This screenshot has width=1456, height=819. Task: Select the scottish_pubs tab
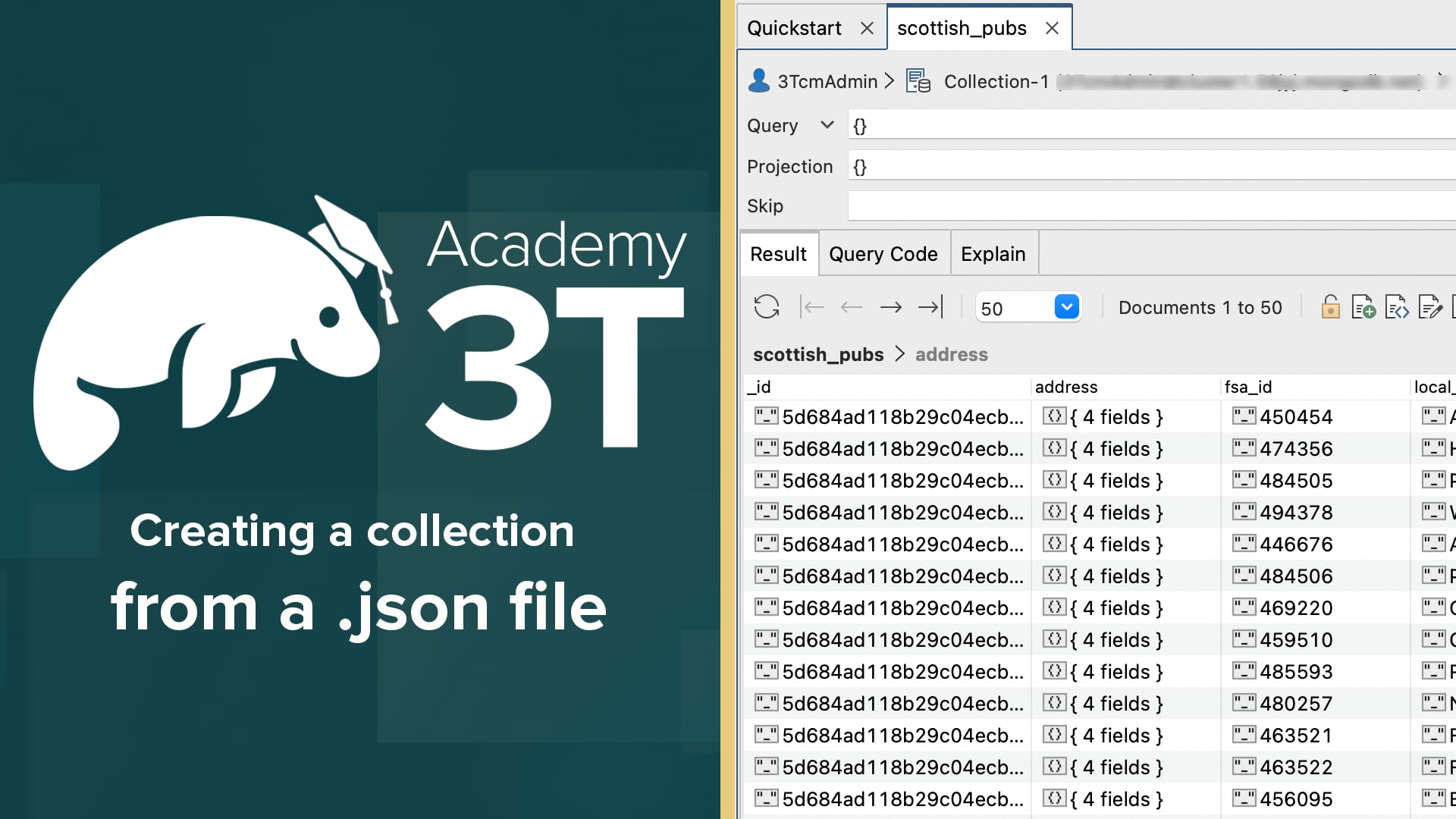coord(962,28)
